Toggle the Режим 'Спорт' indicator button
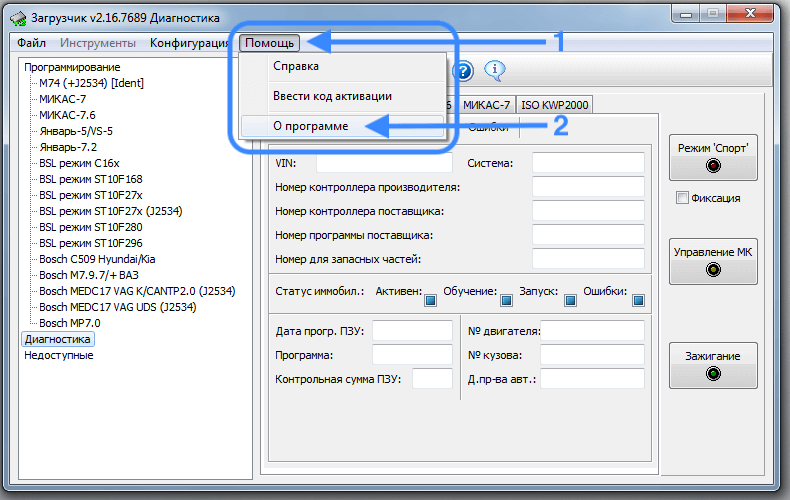790x500 pixels. 713,157
